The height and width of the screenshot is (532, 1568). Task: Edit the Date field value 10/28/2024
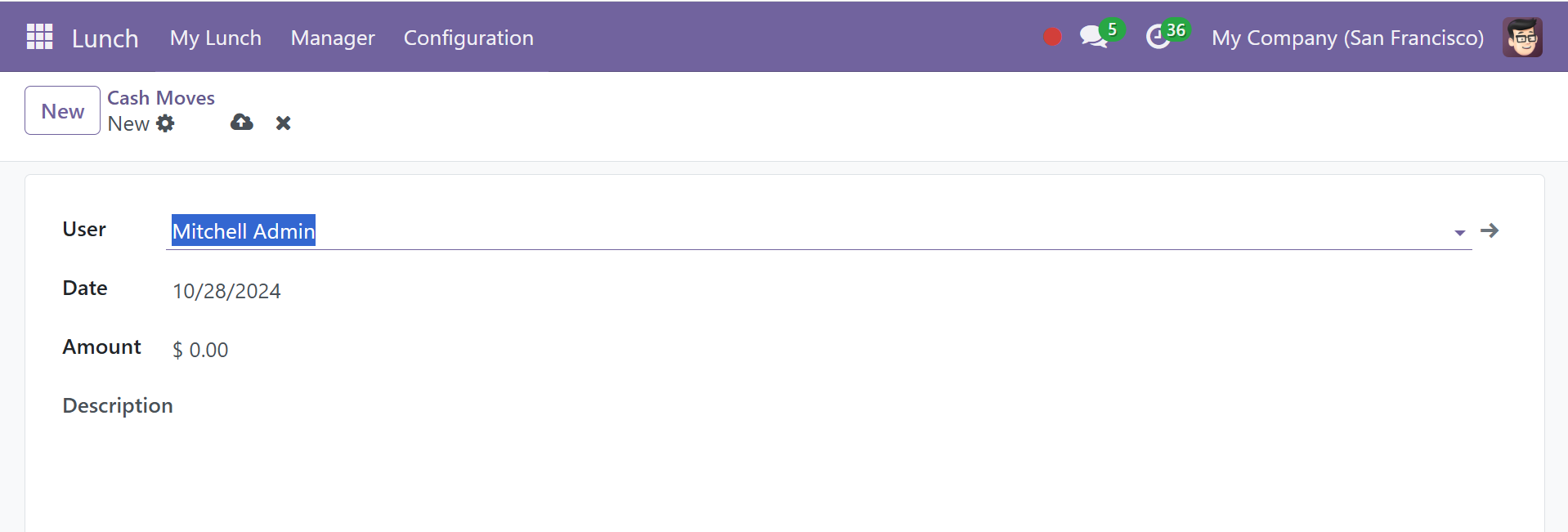[226, 291]
